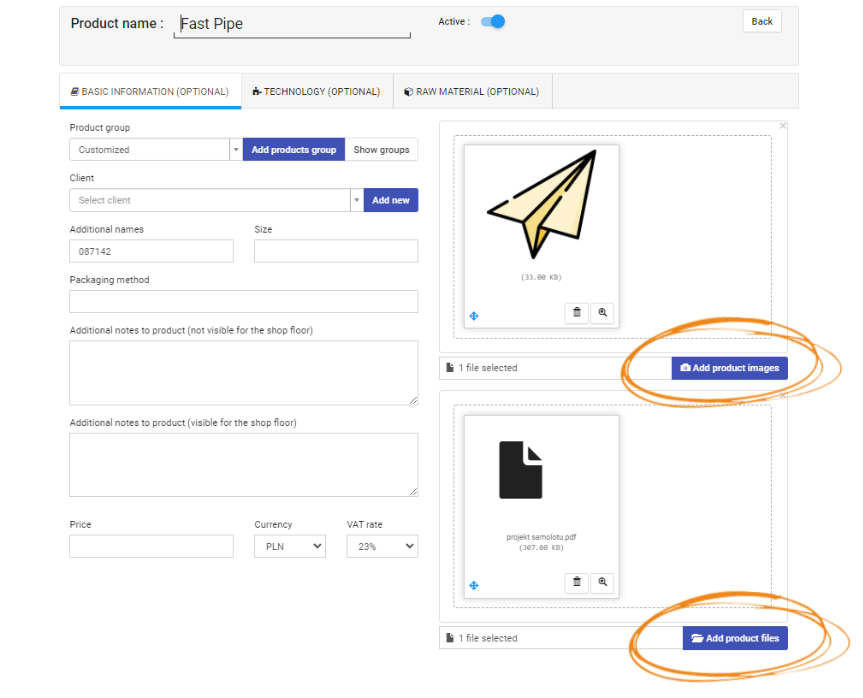This screenshot has height=698, width=863.
Task: Click the Product name field
Action: pyautogui.click(x=292, y=24)
